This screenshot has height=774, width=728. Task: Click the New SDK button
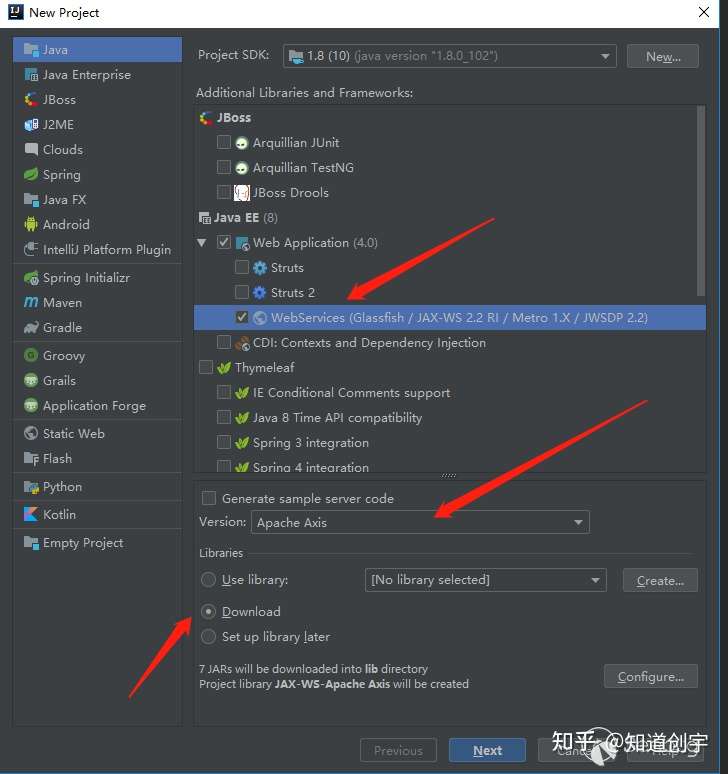pos(662,56)
